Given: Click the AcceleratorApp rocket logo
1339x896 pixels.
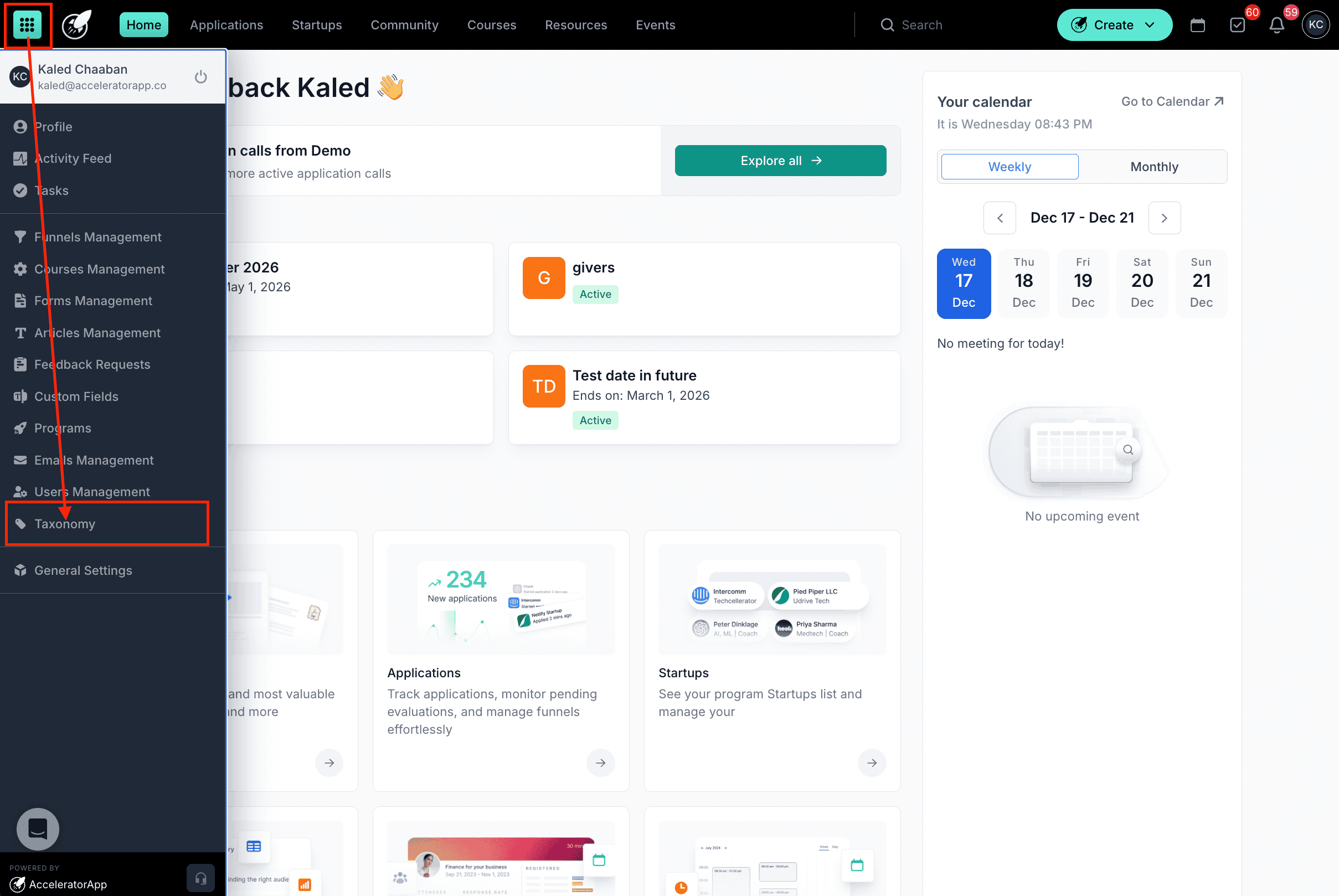Looking at the screenshot, I should (x=76, y=25).
